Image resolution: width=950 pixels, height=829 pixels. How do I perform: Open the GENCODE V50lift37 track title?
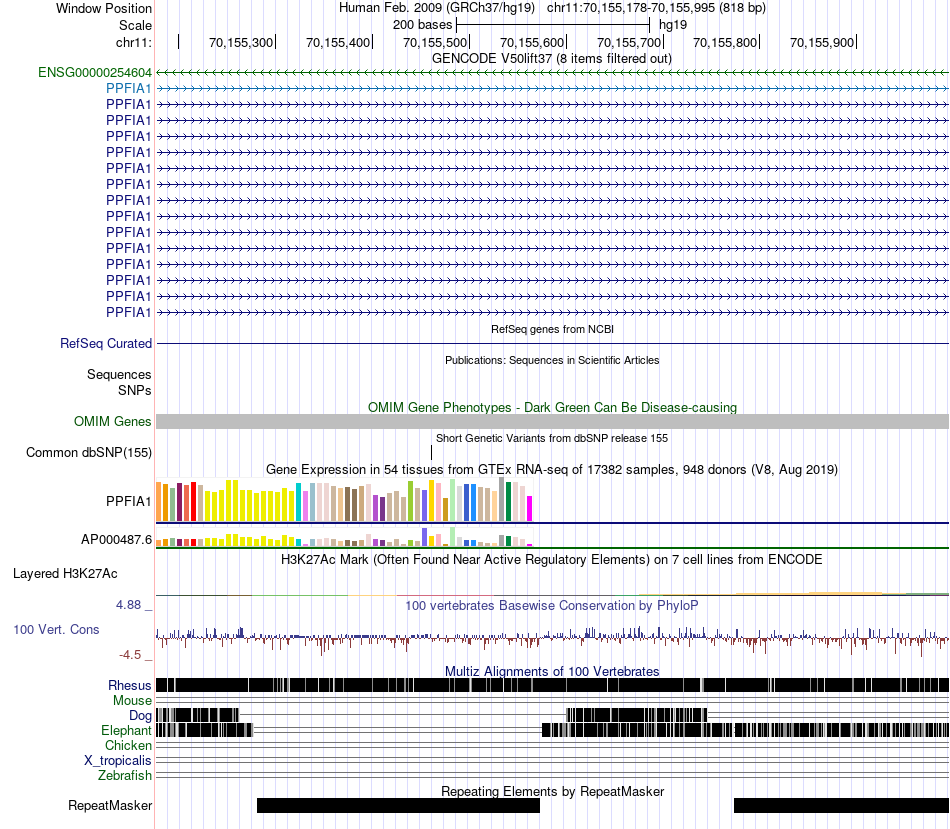tap(551, 59)
